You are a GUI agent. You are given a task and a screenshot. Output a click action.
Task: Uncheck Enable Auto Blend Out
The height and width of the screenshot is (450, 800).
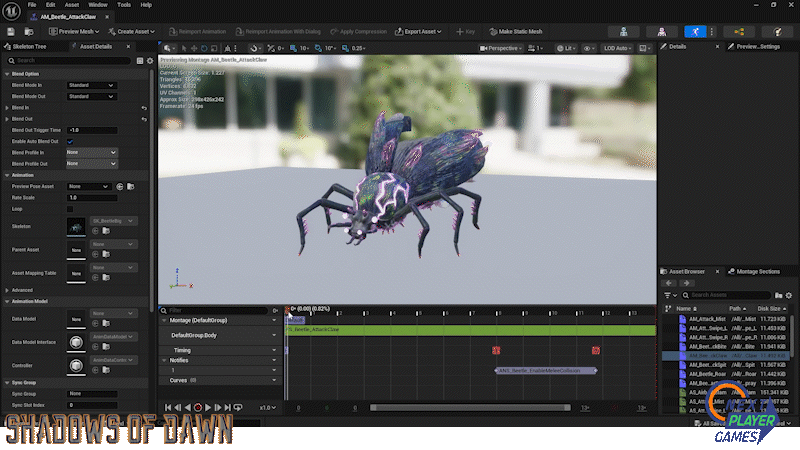69,141
